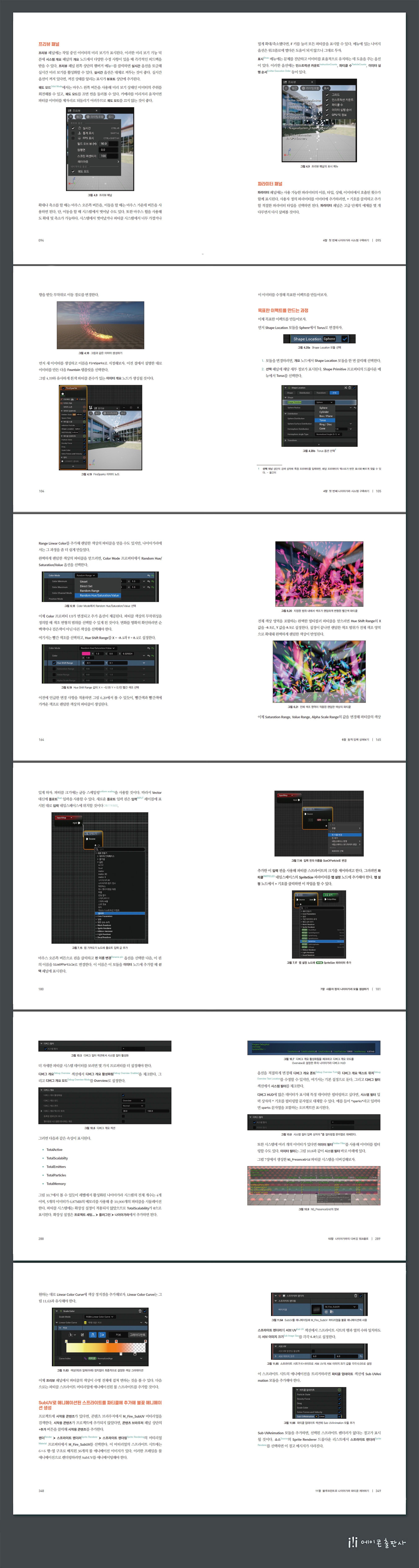Open the Figure 7.15 node graph screenshot
The image size is (419, 1568).
click(x=100, y=878)
